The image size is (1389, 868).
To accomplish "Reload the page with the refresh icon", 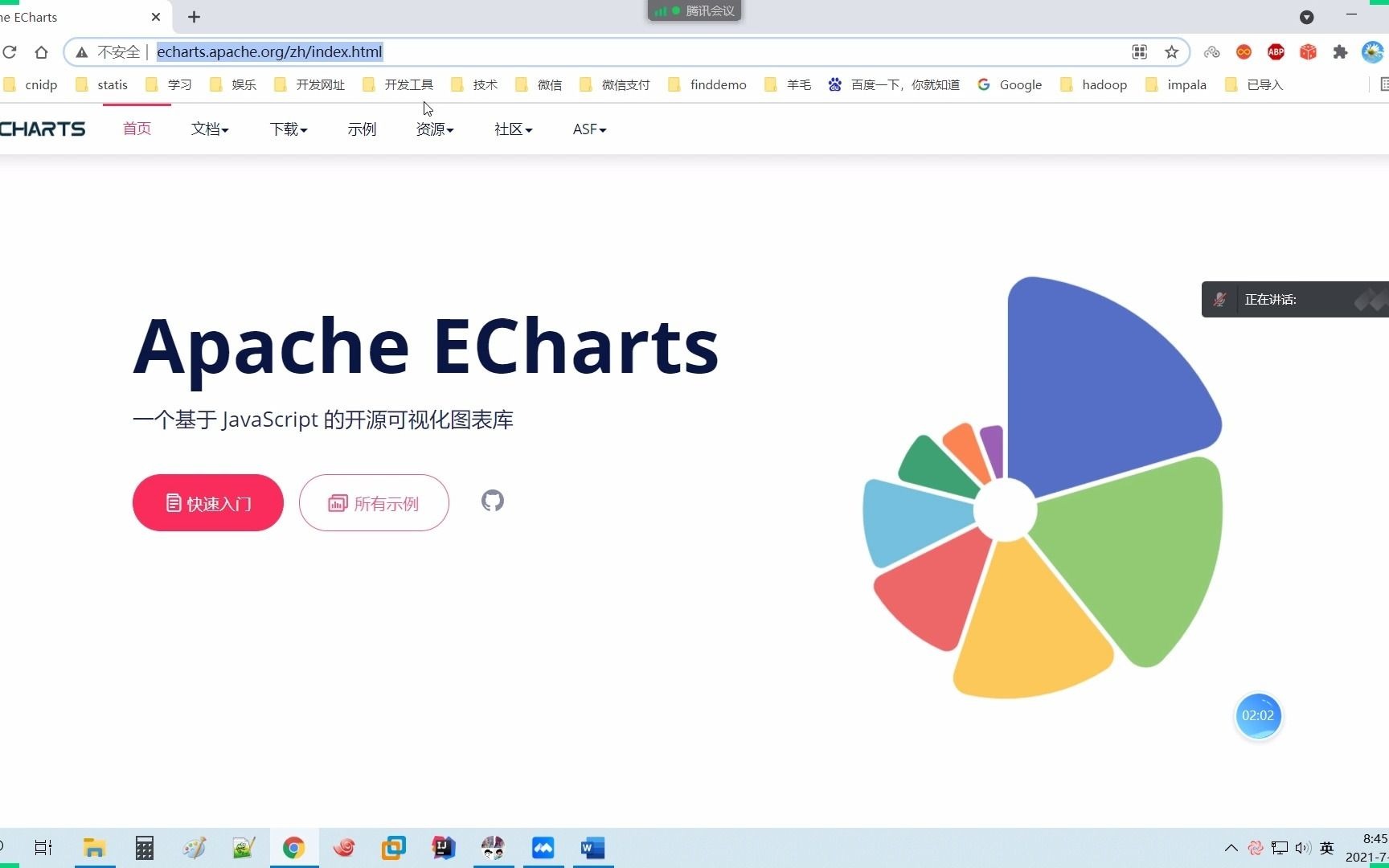I will pos(10,52).
